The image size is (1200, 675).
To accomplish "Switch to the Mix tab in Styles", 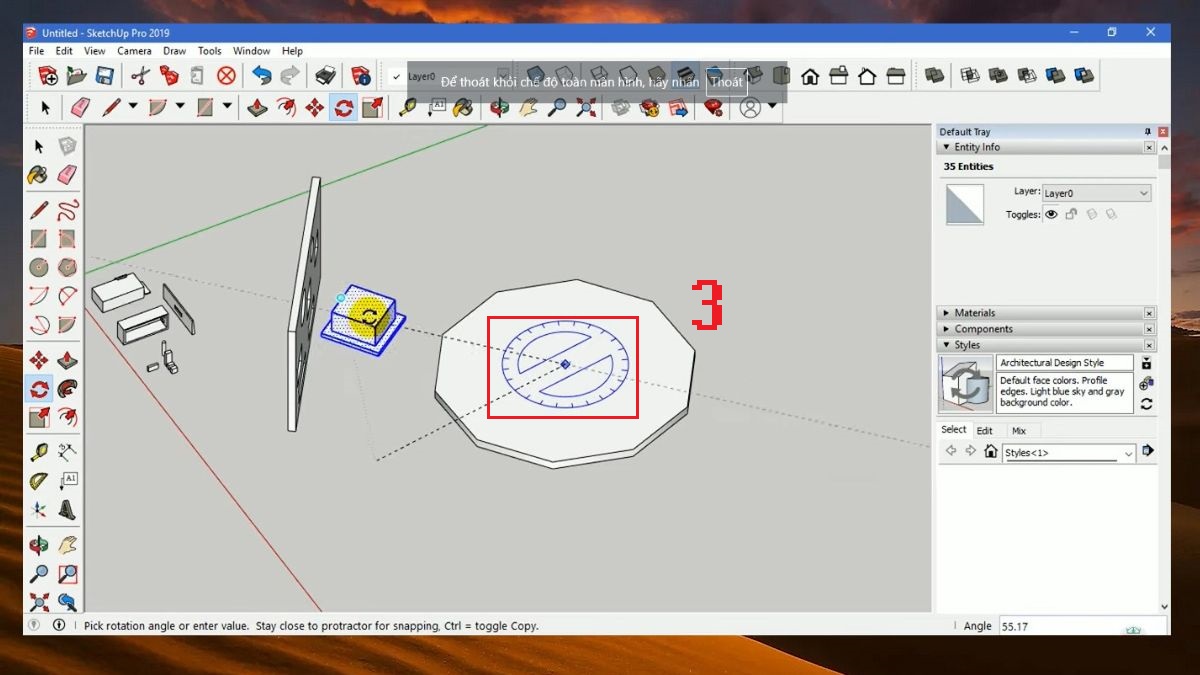I will tap(1019, 431).
